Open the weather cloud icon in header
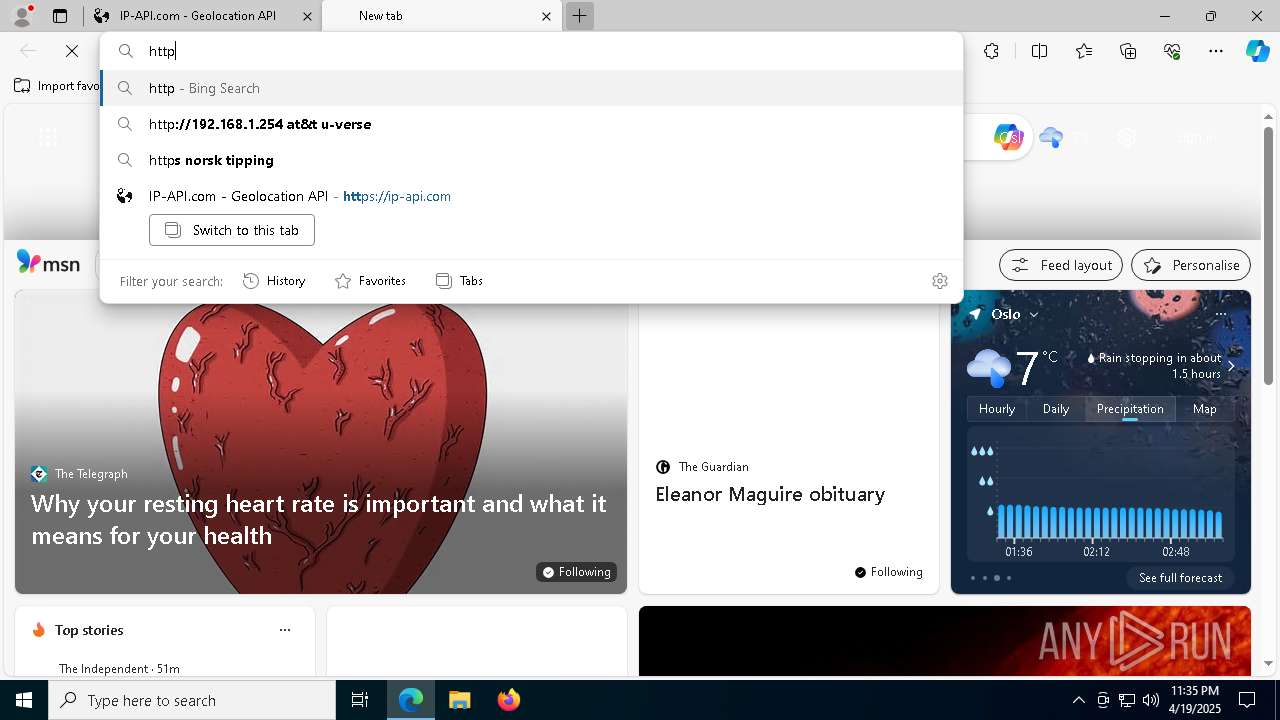 (1051, 138)
